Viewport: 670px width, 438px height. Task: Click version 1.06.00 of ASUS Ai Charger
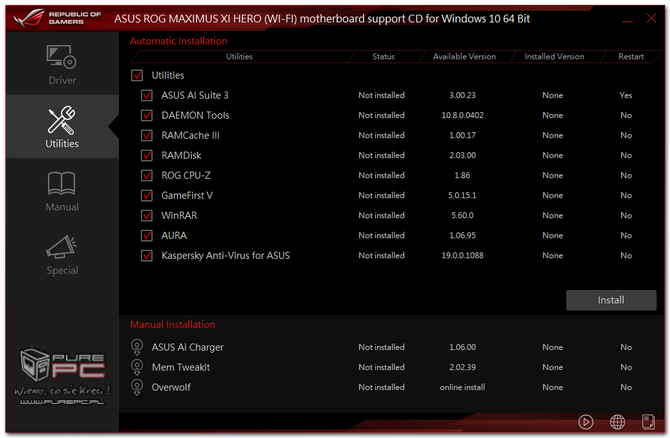click(x=462, y=347)
